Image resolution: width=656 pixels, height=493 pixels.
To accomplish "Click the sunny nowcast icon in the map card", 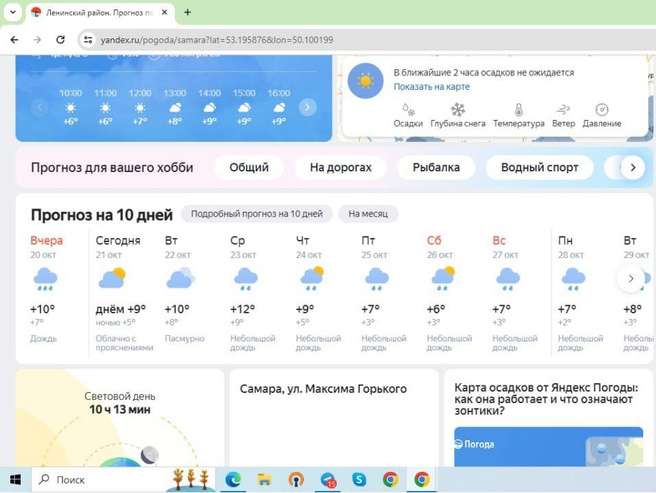I will [365, 81].
